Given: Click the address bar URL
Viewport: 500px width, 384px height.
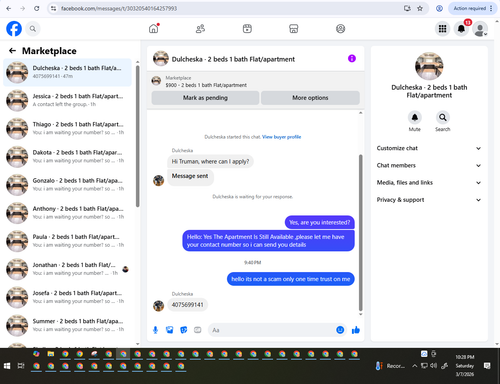Looking at the screenshot, I should [119, 8].
